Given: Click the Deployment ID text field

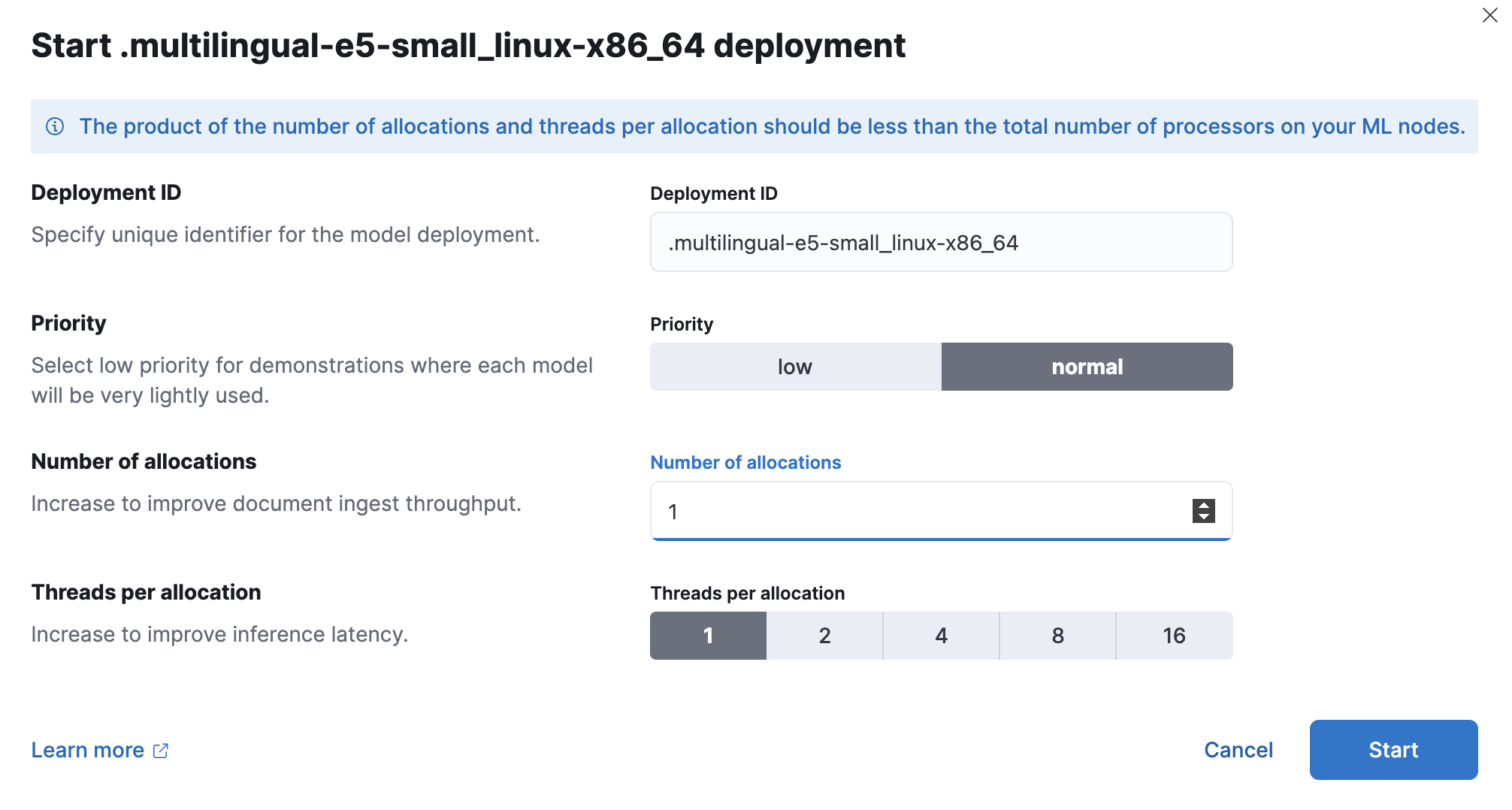Looking at the screenshot, I should point(939,242).
